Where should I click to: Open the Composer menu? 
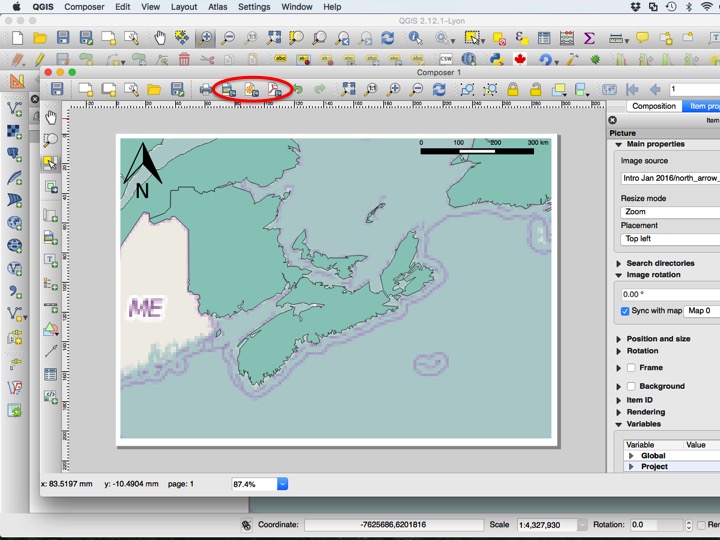tap(84, 7)
